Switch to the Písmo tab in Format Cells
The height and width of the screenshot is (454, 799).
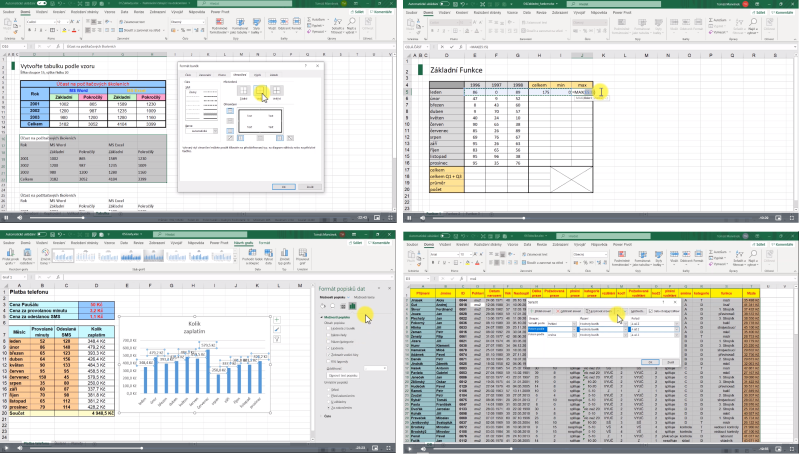coord(222,75)
